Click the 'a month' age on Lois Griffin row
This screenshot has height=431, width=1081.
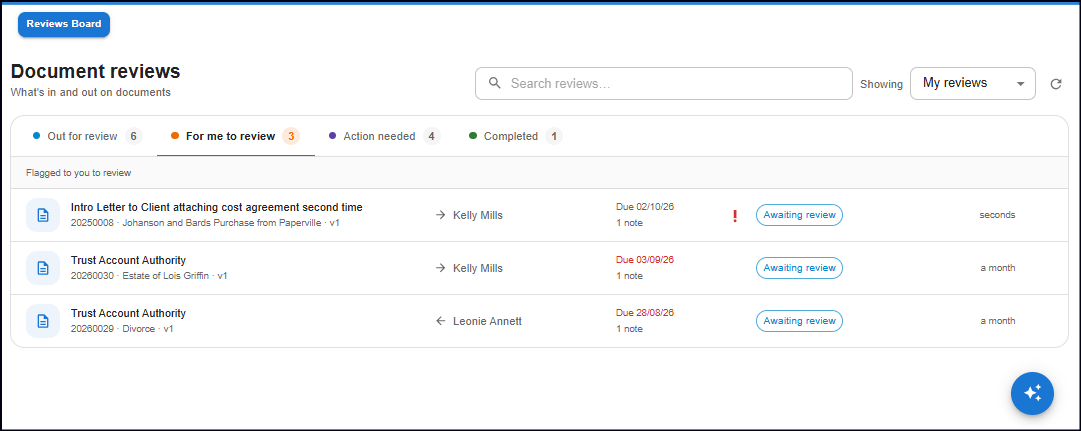click(x=998, y=268)
